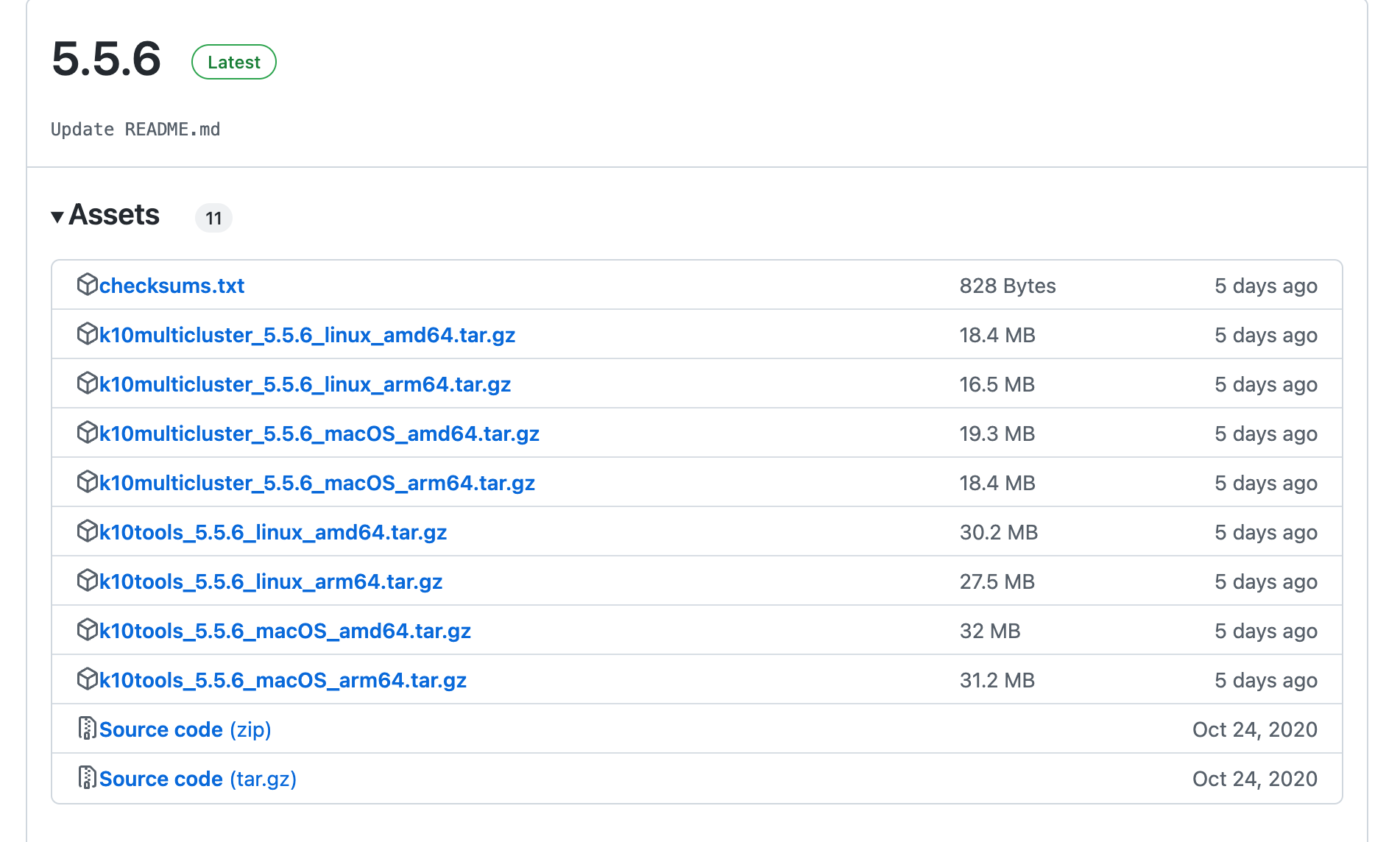Click package icon beside k10multicluster linux_amd64
This screenshot has width=1400, height=842.
[x=88, y=333]
